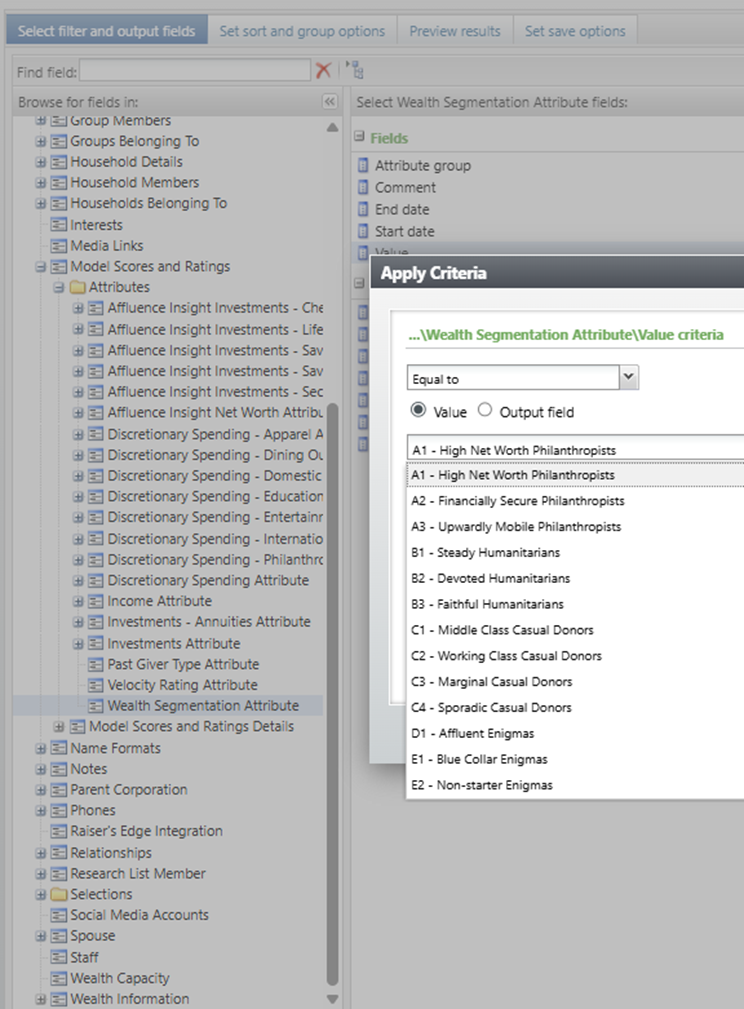The width and height of the screenshot is (744, 1009).
Task: Click the Social Media Accounts node icon
Action: click(x=59, y=915)
